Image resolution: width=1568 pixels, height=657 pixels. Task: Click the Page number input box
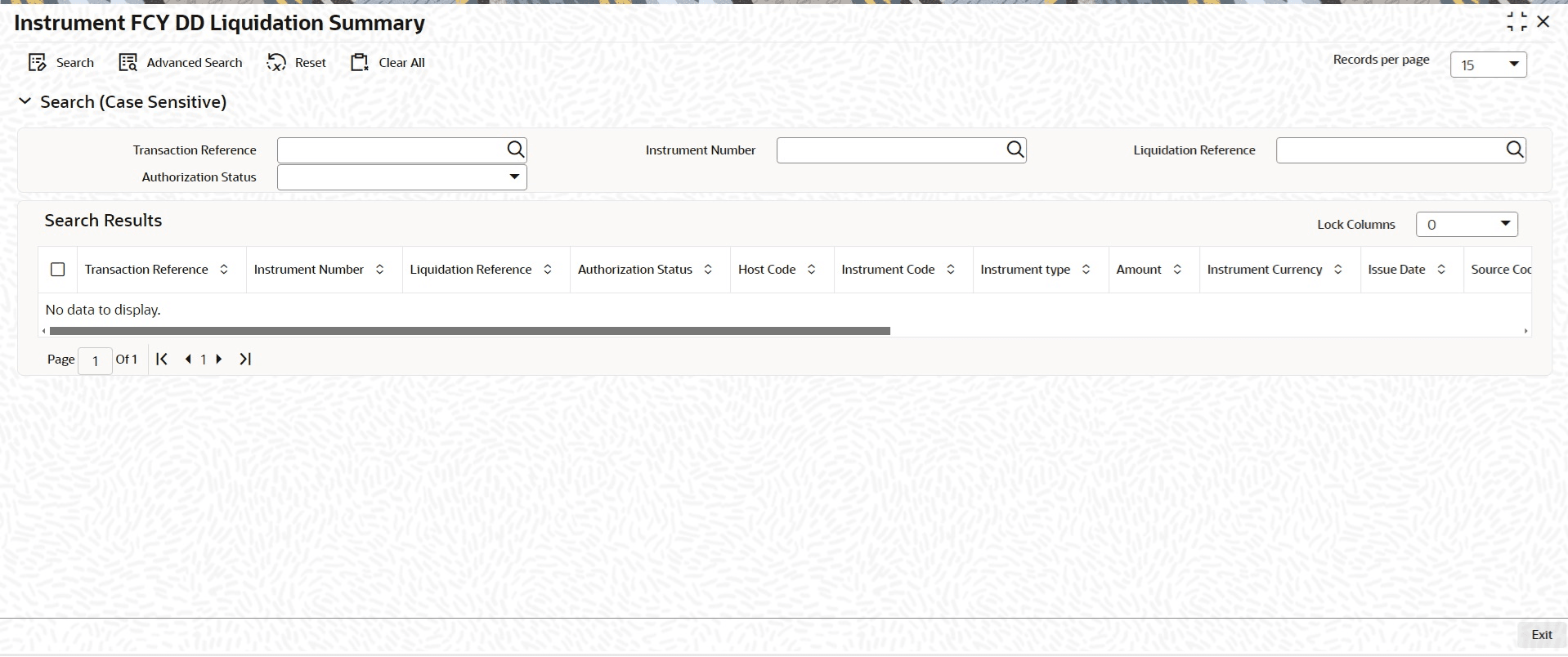pos(95,360)
